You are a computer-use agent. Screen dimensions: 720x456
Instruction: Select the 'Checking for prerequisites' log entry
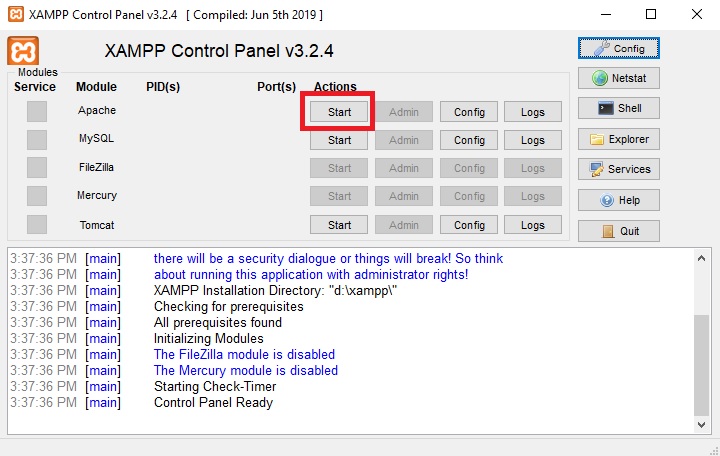(x=229, y=306)
